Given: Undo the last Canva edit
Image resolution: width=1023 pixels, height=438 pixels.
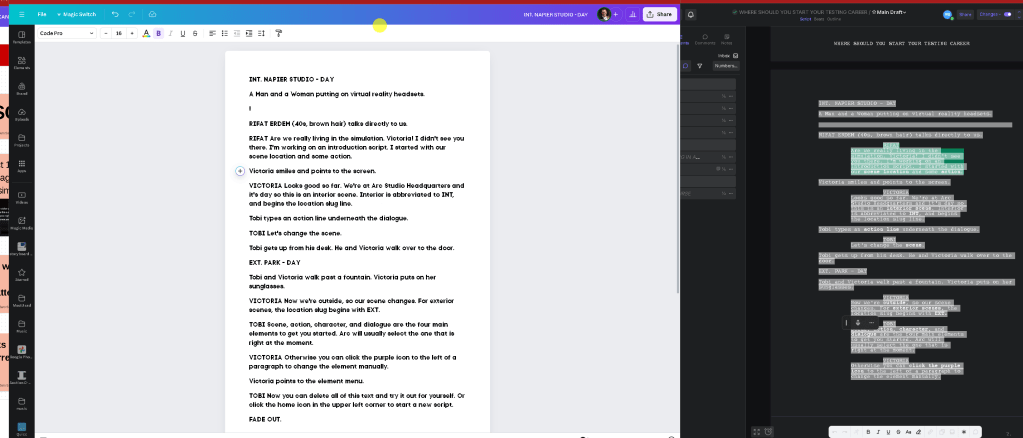Looking at the screenshot, I should click(115, 14).
